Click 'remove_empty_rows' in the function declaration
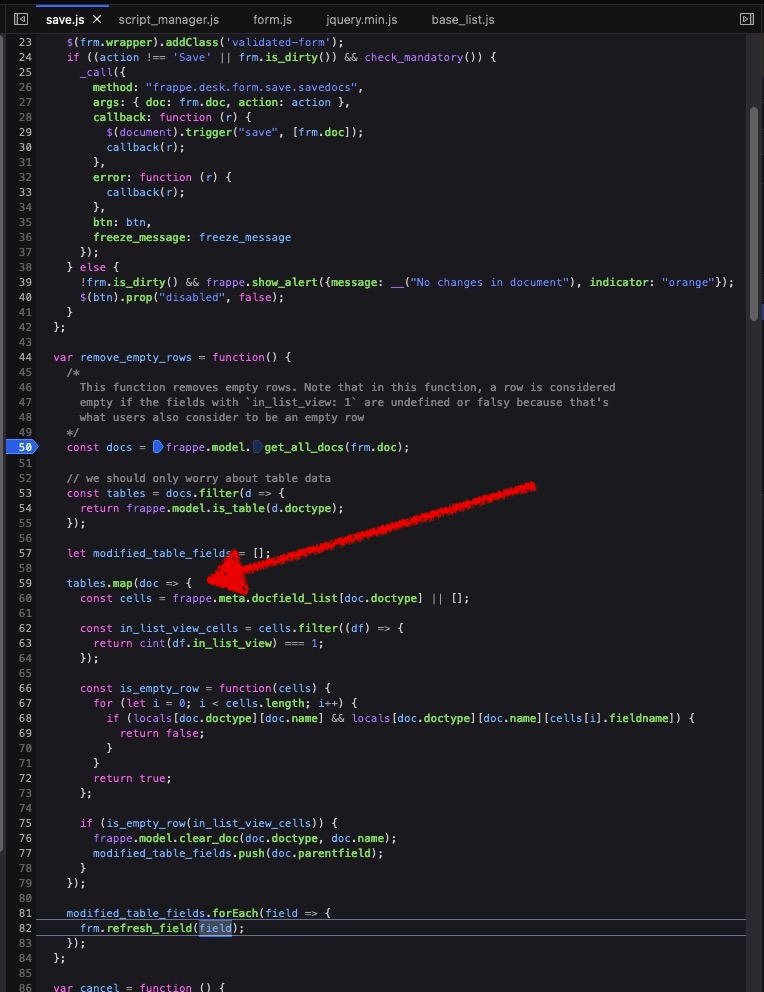This screenshot has height=992, width=764. point(136,357)
